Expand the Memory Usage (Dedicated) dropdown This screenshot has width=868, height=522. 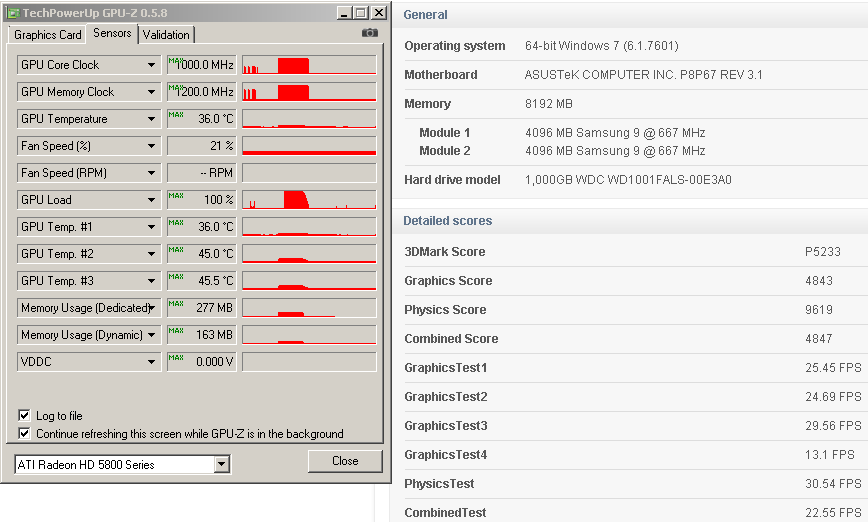[x=89, y=308]
